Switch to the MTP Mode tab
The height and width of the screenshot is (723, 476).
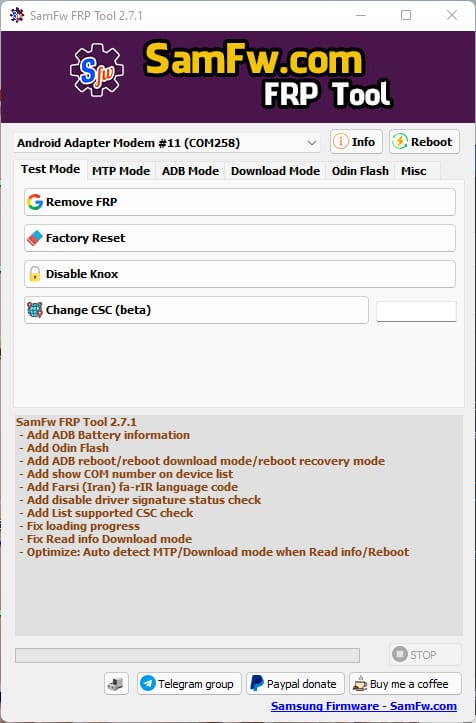point(121,171)
